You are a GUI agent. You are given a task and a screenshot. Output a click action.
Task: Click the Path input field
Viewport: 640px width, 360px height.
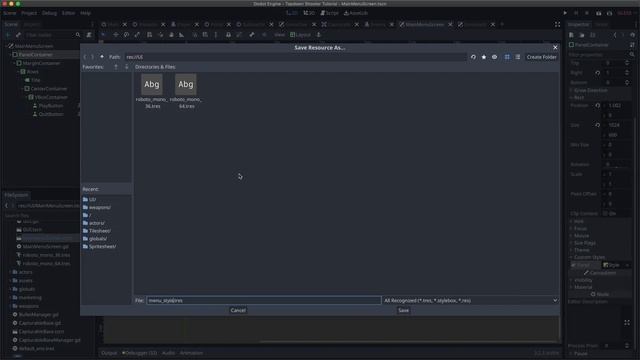pos(295,57)
